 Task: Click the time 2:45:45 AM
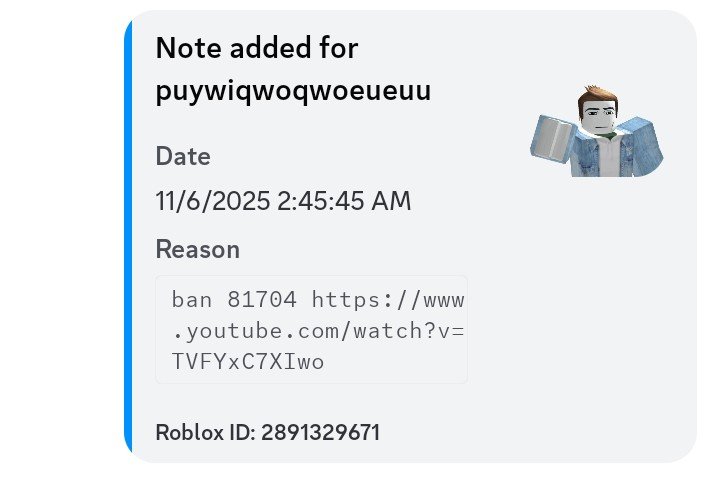[x=344, y=201]
